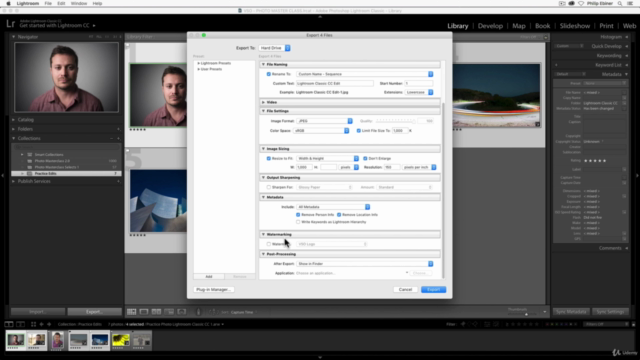This screenshot has width=640, height=360.
Task: Open Custom Name - Sequence dropdown
Action: [x=364, y=74]
